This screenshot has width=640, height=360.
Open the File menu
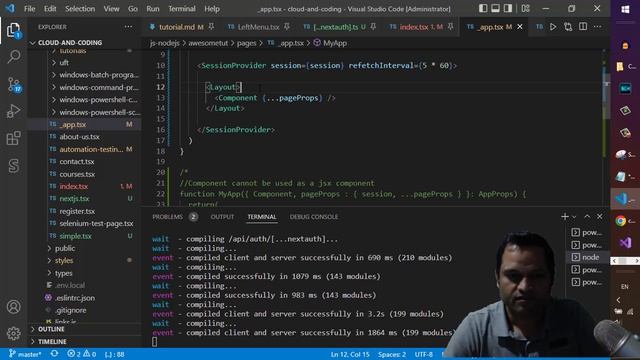coord(29,9)
